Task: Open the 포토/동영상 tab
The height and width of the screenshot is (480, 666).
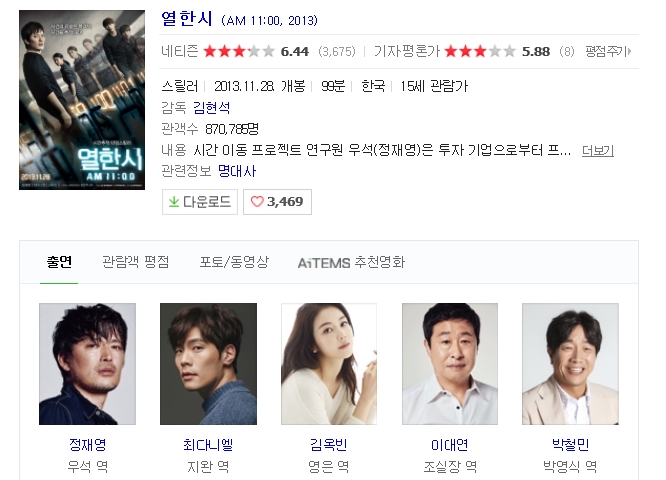Action: tap(234, 262)
